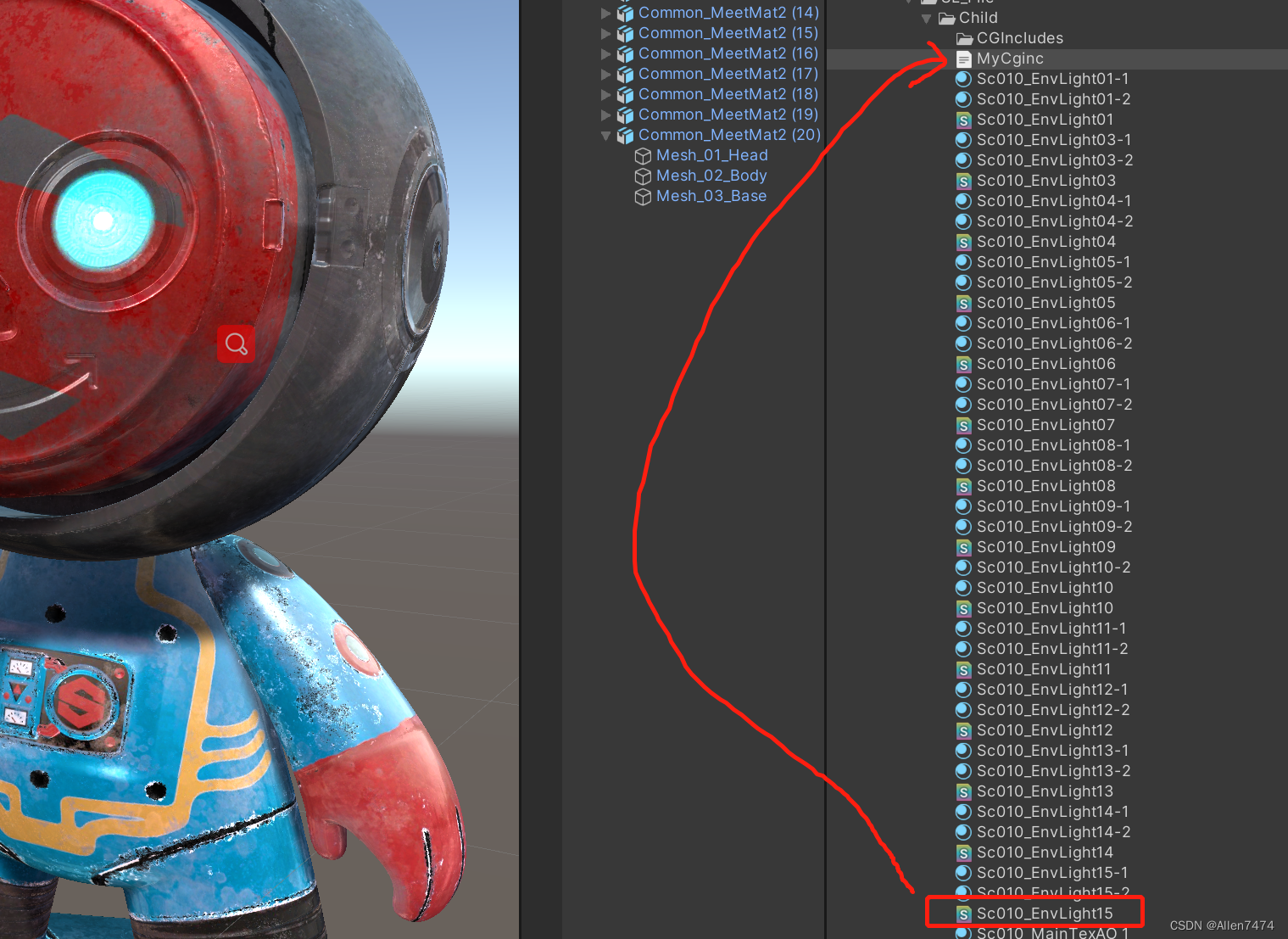Image resolution: width=1288 pixels, height=939 pixels.
Task: Select Sc010_EnvLight10-2 material
Action: [x=1054, y=567]
